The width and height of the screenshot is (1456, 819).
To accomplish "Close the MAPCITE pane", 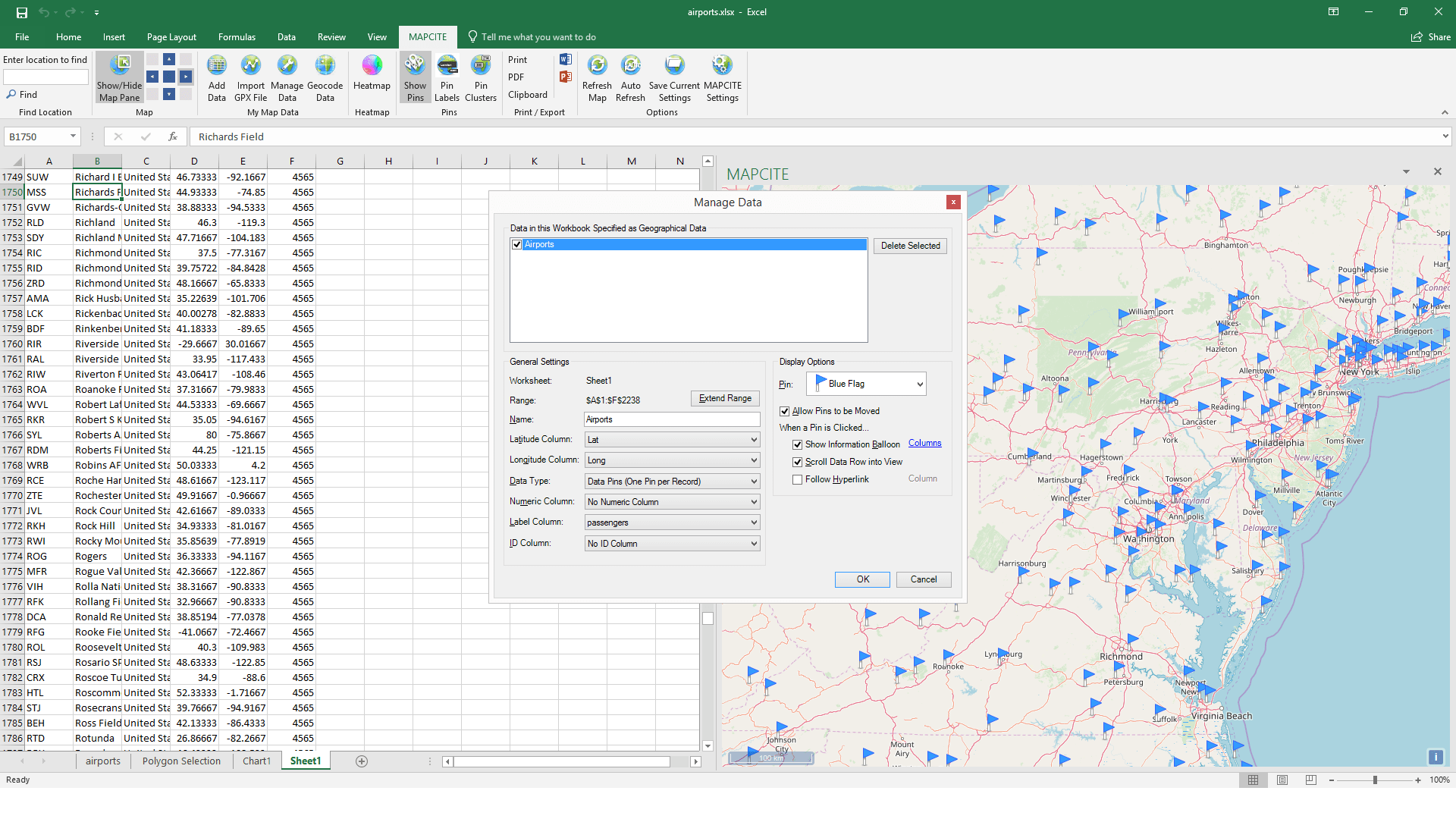I will [1437, 171].
